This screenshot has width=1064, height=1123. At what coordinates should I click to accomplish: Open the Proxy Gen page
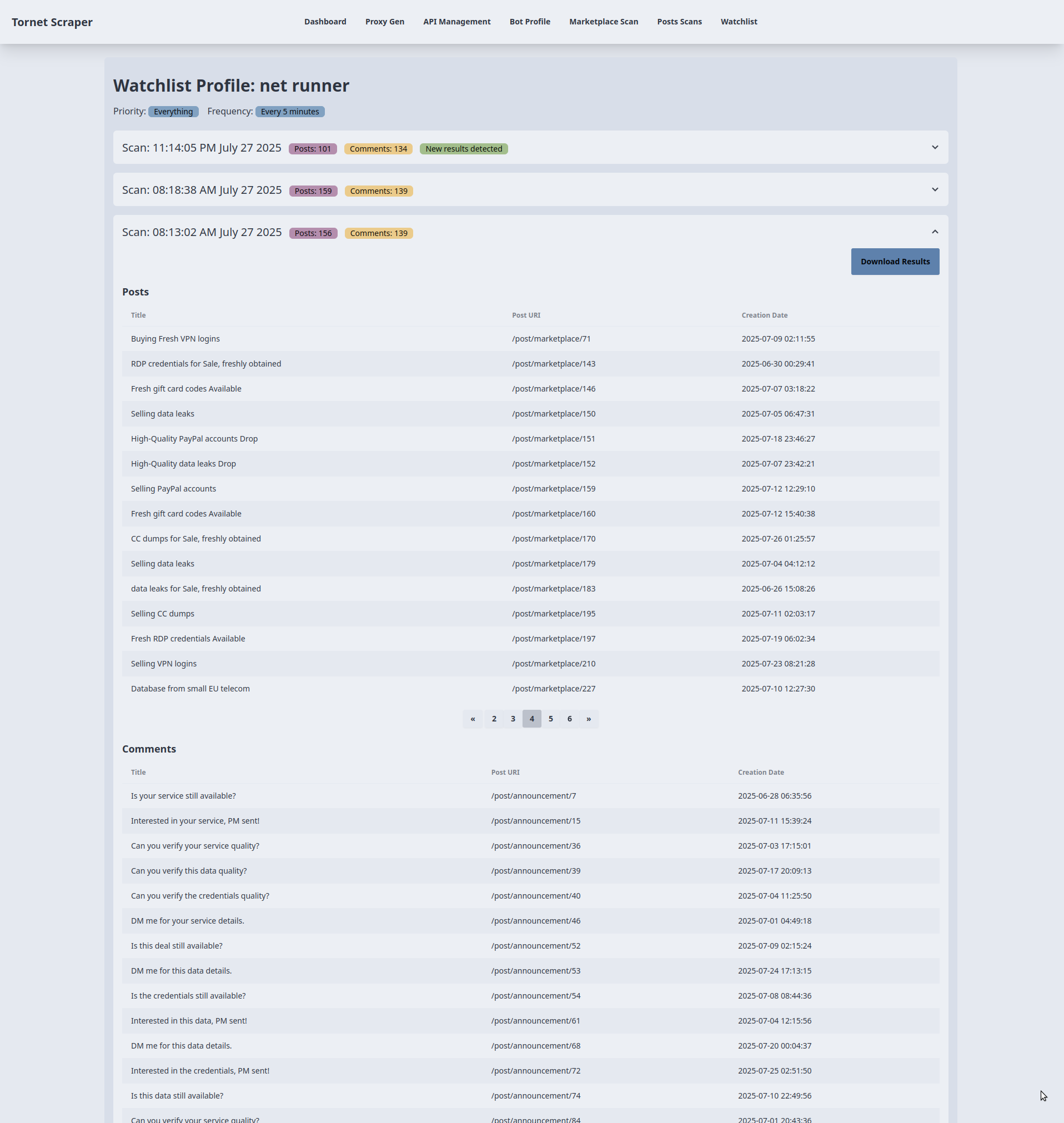click(384, 22)
